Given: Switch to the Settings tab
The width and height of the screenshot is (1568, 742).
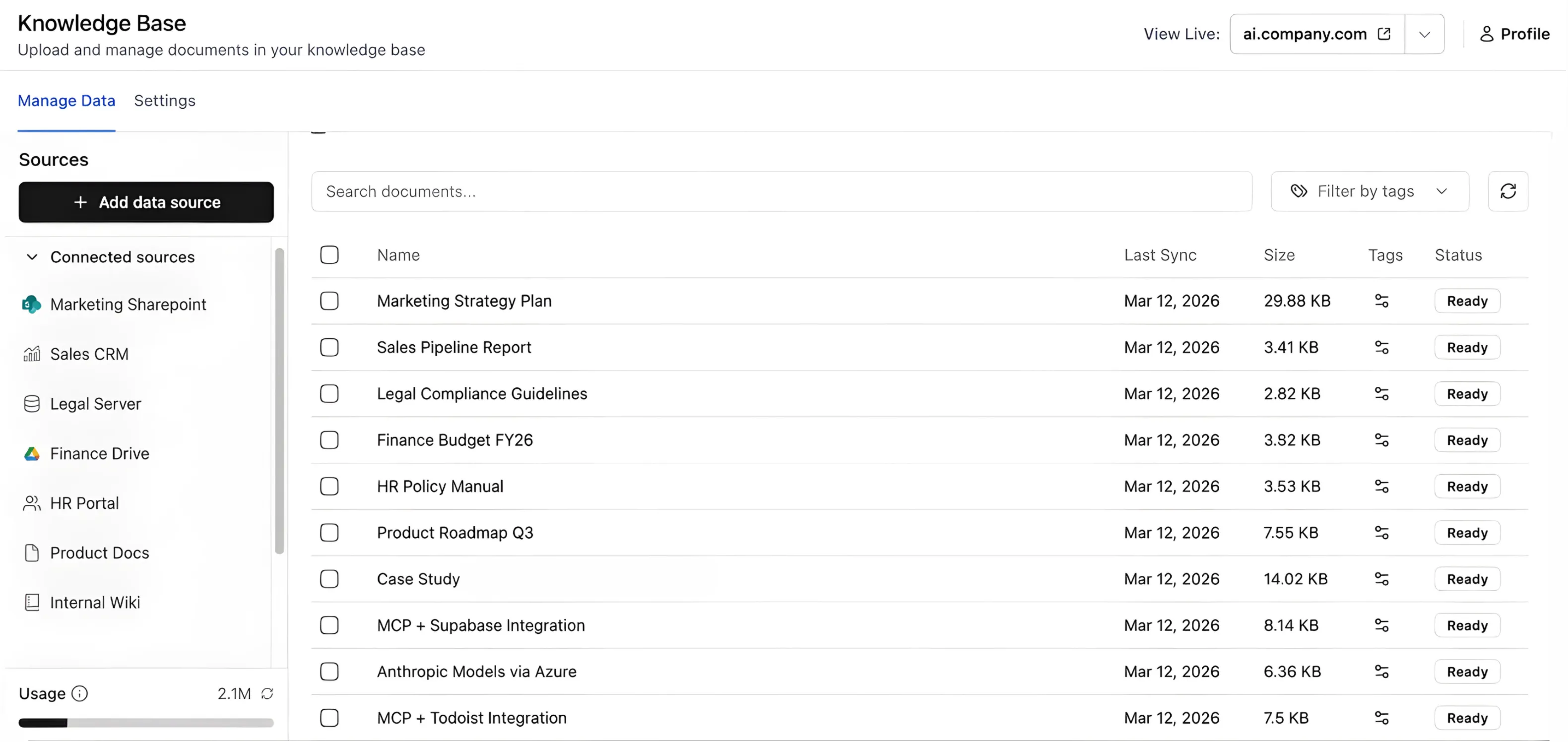Looking at the screenshot, I should point(164,100).
